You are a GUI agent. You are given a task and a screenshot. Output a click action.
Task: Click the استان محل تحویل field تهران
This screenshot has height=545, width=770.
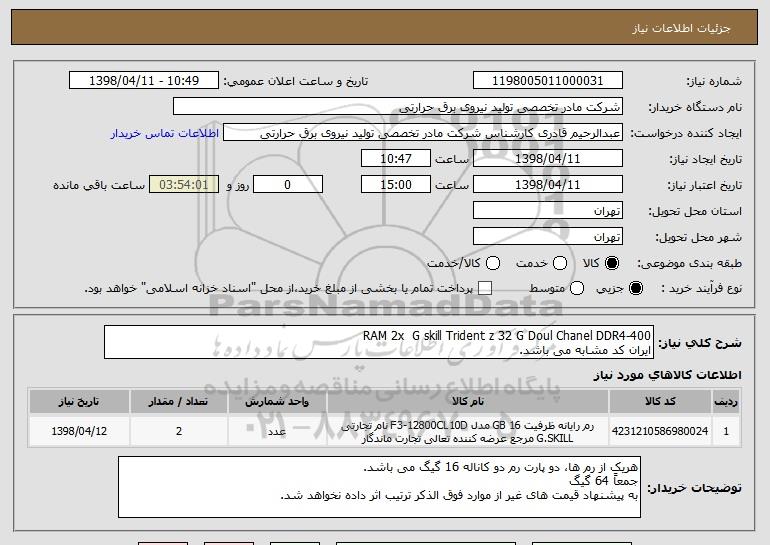click(548, 211)
